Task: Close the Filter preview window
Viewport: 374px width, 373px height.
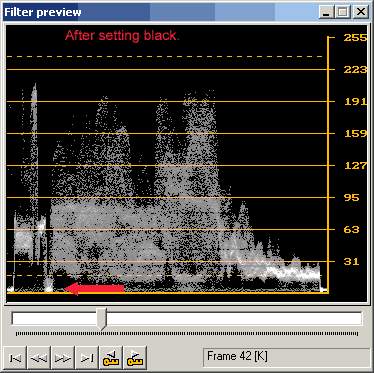Action: pyautogui.click(x=361, y=13)
